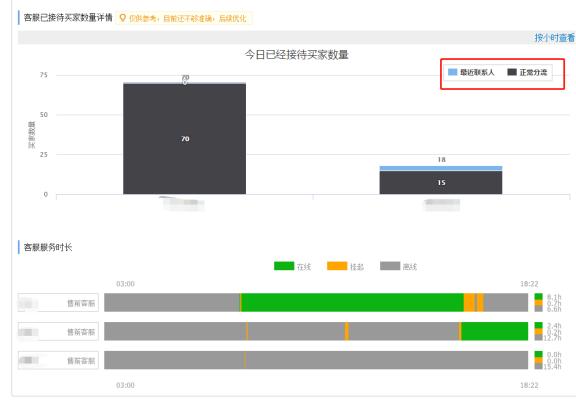Click the orange notice text beside the heading
576x401 pixels.
pos(187,18)
